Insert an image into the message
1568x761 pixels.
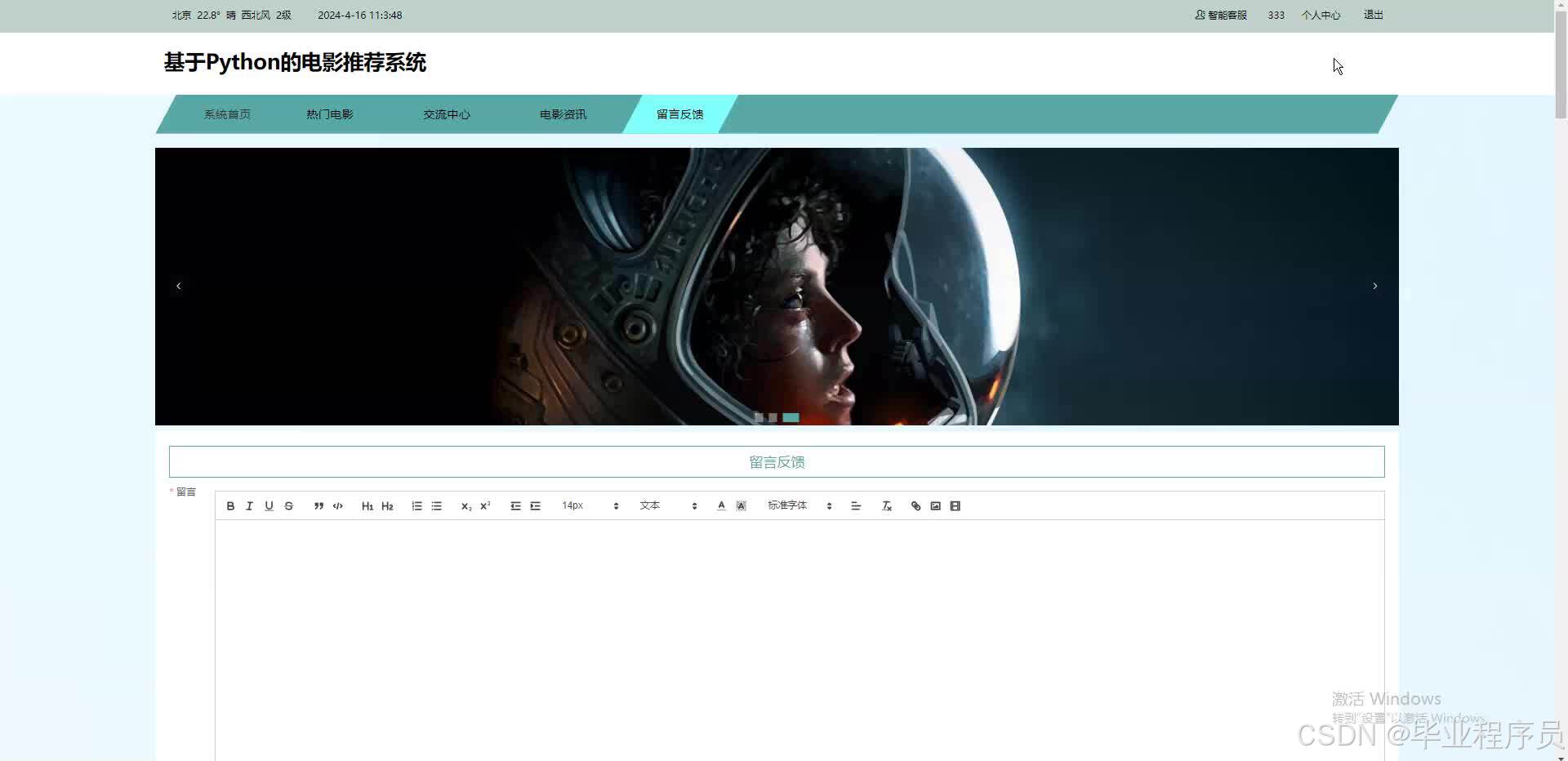(x=936, y=506)
